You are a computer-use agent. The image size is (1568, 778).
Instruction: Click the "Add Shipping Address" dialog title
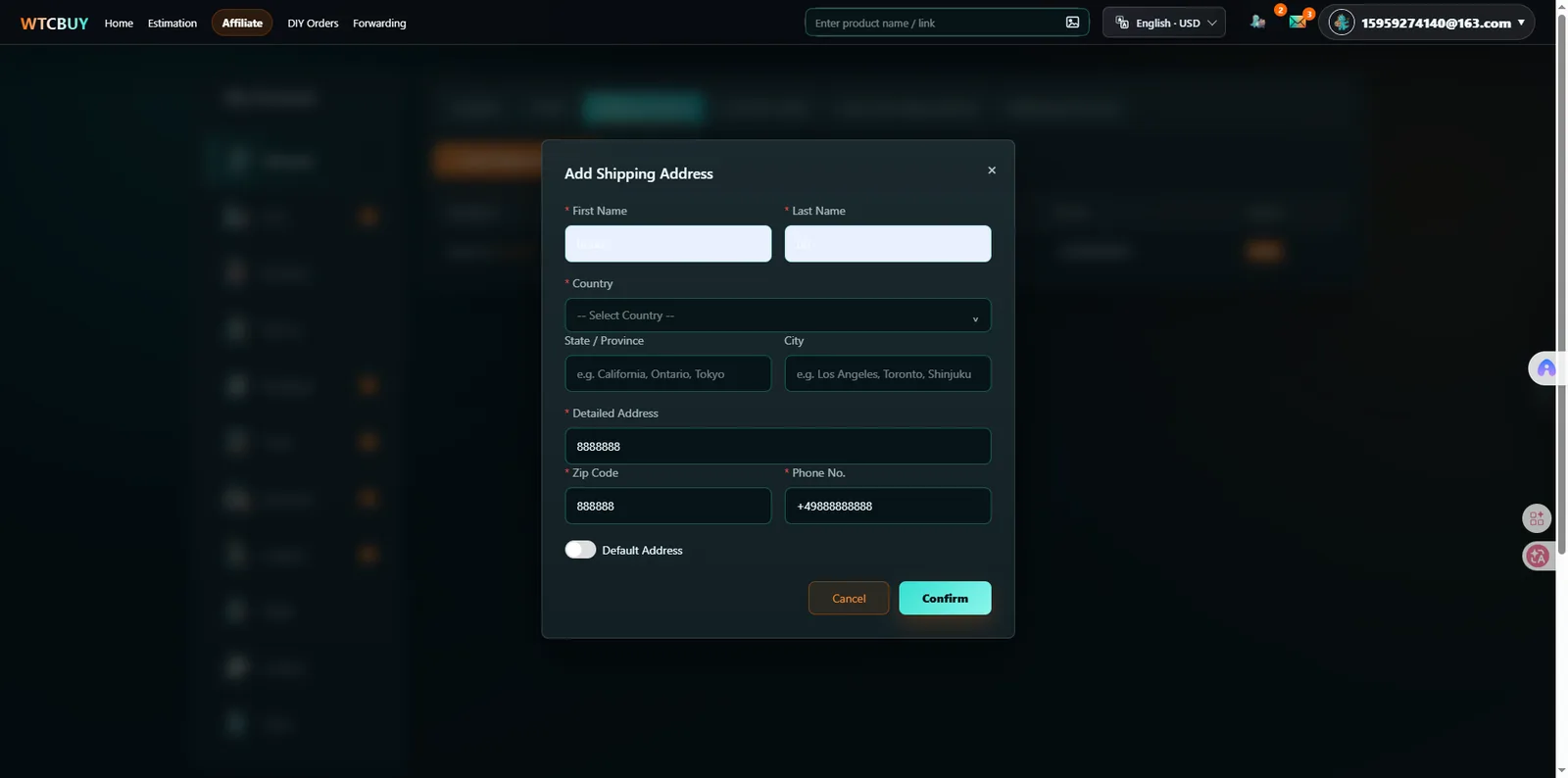click(639, 173)
